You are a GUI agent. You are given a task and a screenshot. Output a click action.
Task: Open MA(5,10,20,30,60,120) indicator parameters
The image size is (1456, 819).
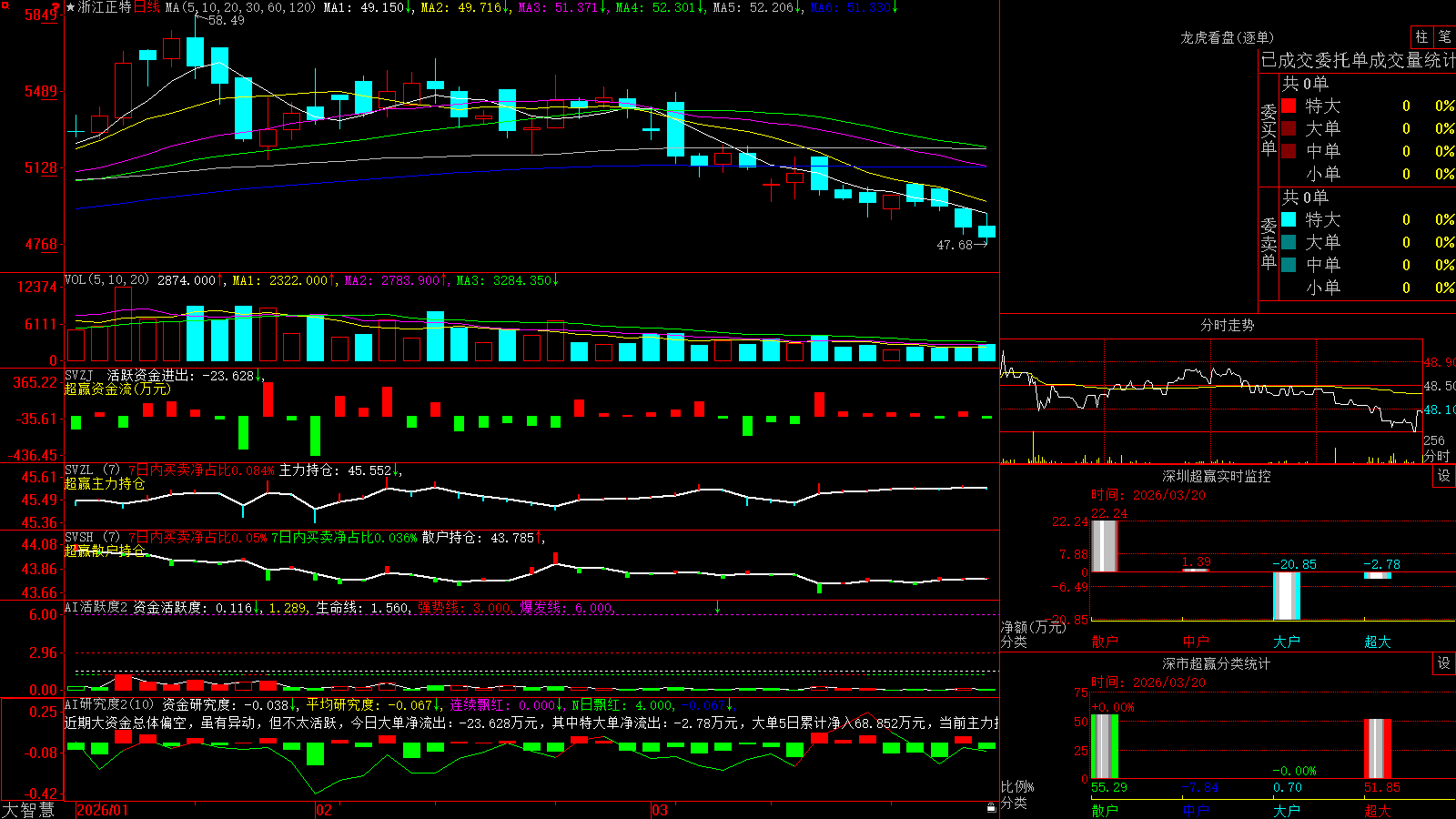pos(241,7)
